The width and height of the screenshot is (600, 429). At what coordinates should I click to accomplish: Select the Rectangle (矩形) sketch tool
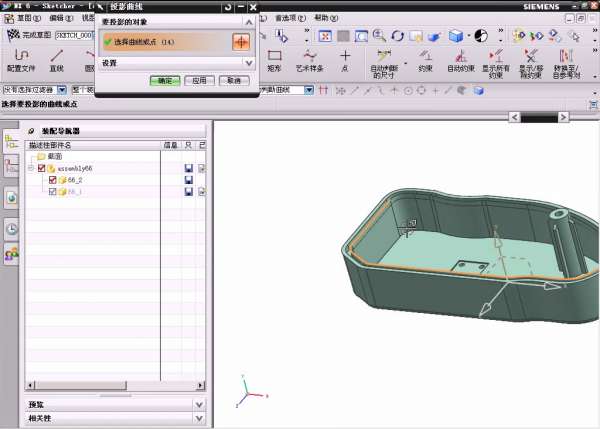point(274,59)
